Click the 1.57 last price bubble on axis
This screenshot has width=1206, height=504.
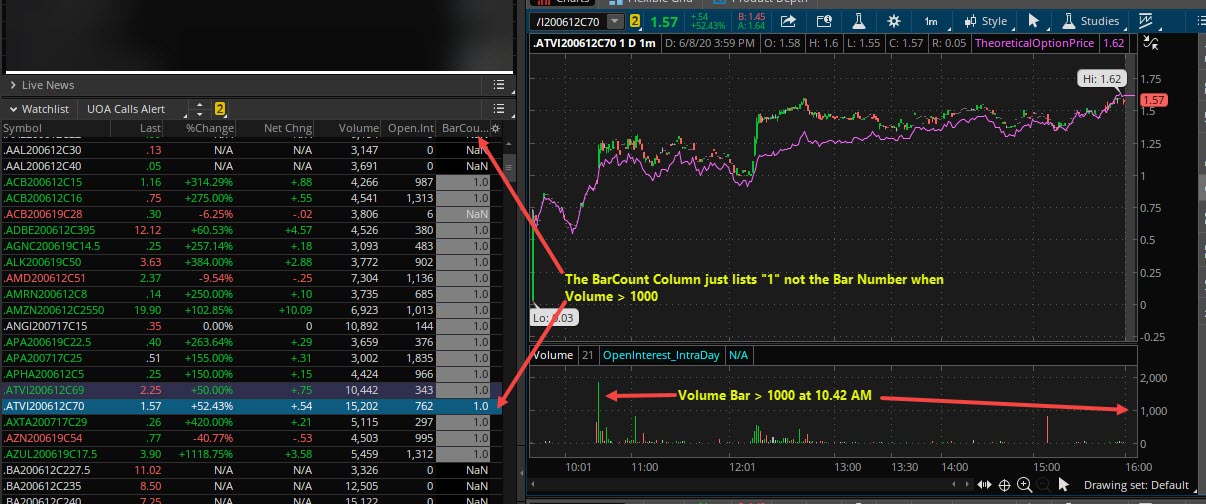pyautogui.click(x=1153, y=100)
